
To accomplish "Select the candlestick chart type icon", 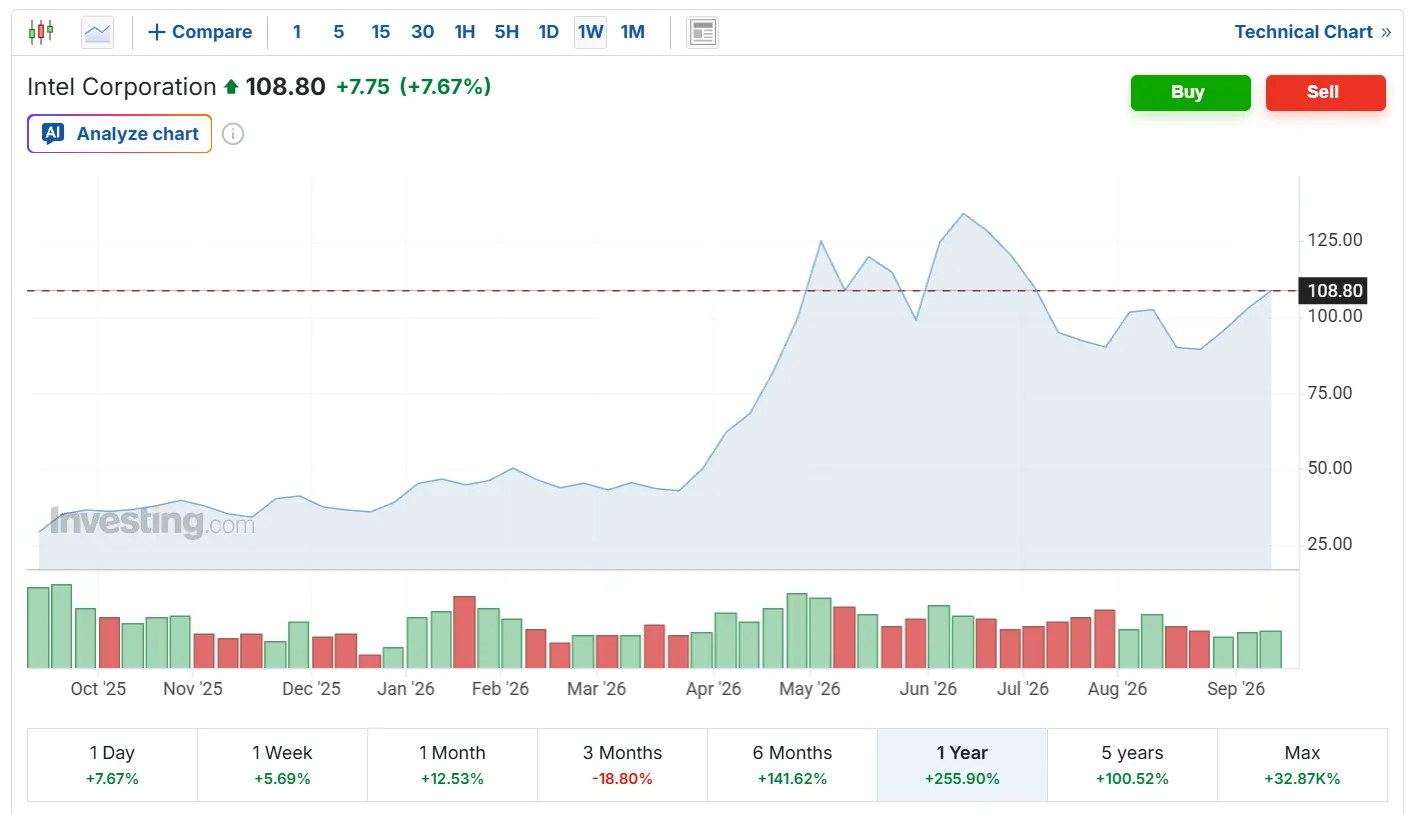I will click(41, 32).
